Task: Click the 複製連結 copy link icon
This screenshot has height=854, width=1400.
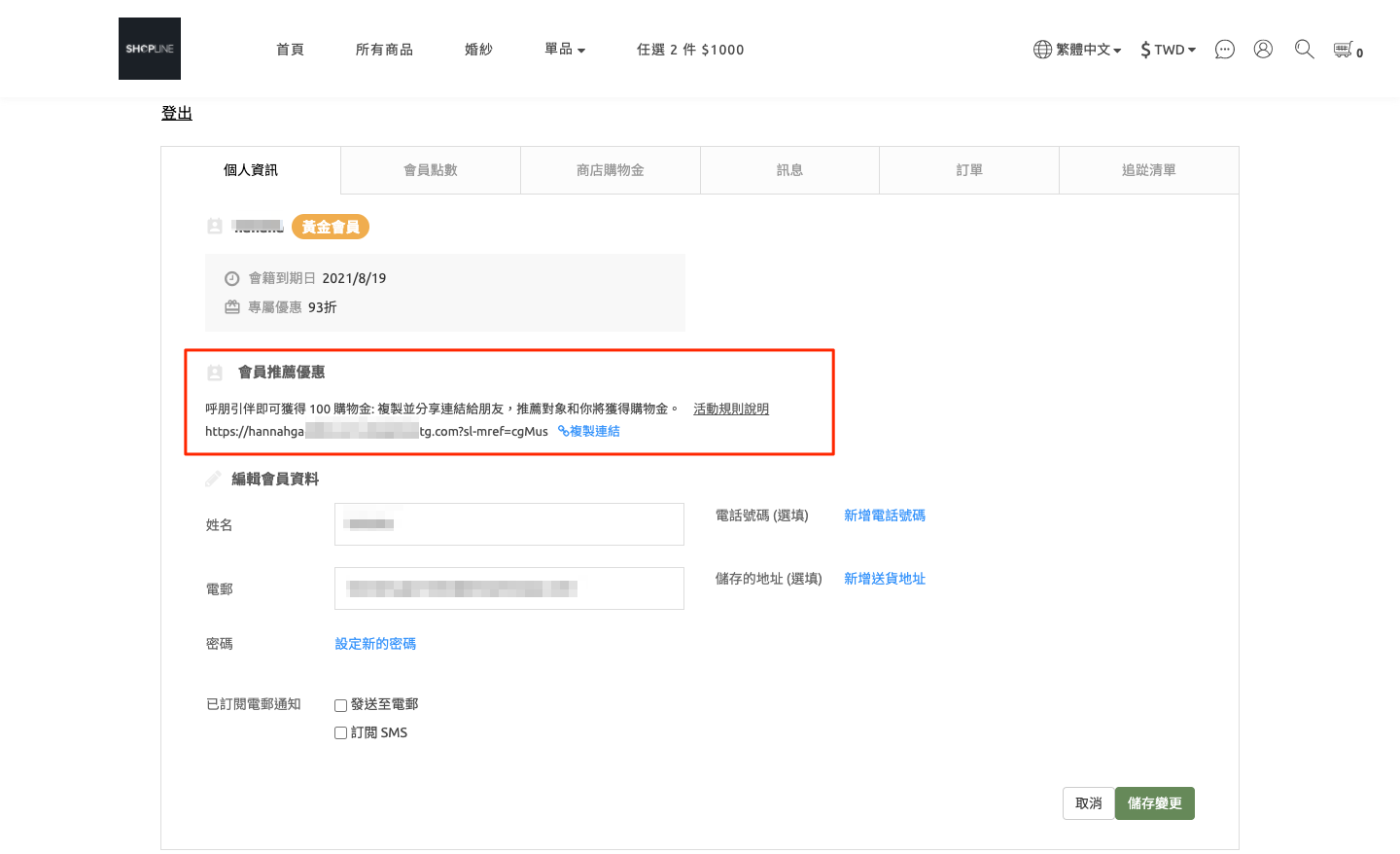Action: (564, 431)
